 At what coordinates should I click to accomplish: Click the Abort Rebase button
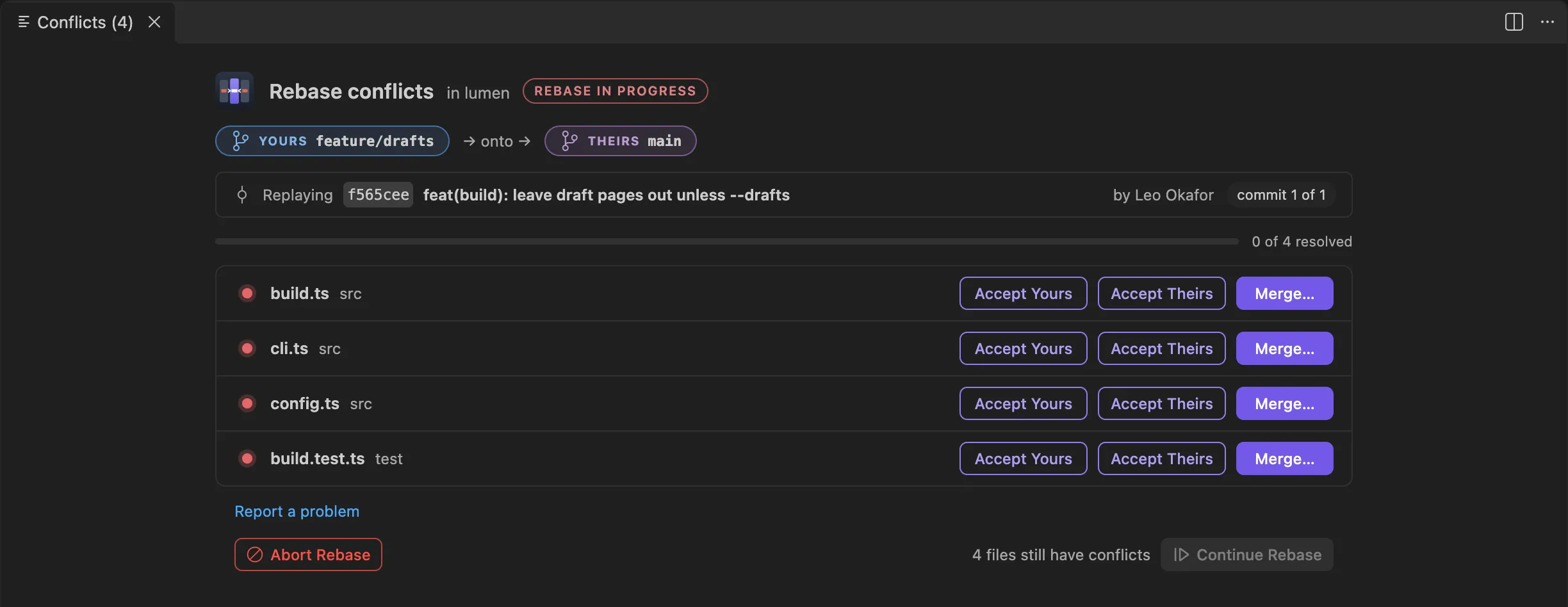[x=308, y=554]
